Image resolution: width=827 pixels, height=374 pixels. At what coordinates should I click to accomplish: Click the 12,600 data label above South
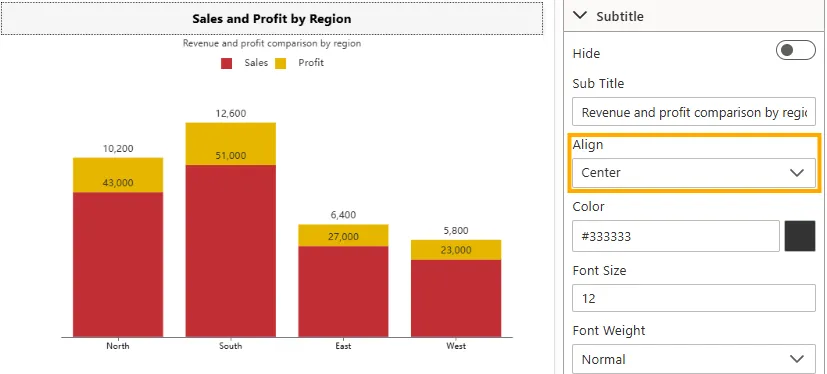(230, 113)
